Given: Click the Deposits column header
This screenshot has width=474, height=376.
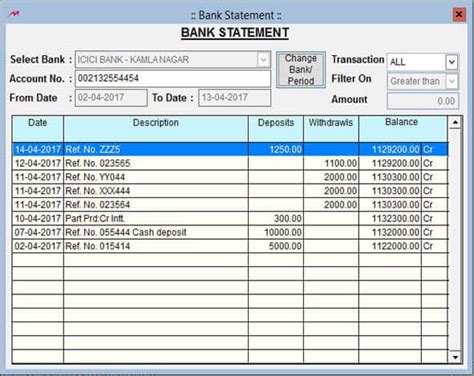Looking at the screenshot, I should [276, 129].
